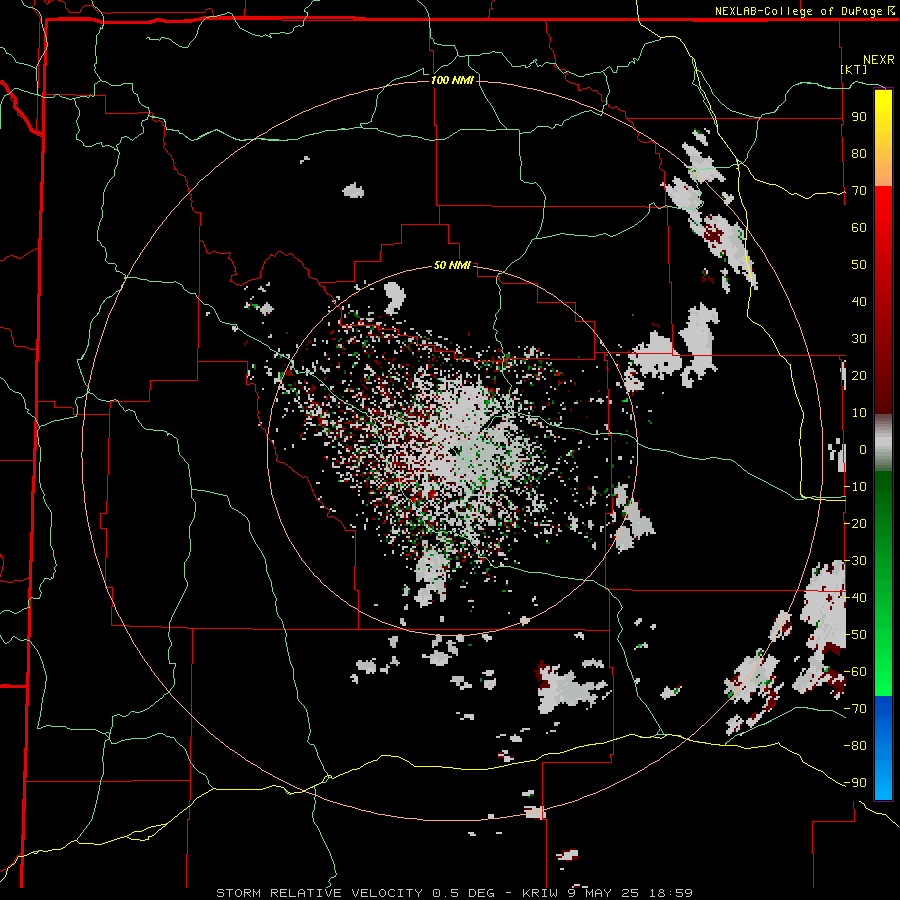Click the radar site center marker

click(x=455, y=451)
